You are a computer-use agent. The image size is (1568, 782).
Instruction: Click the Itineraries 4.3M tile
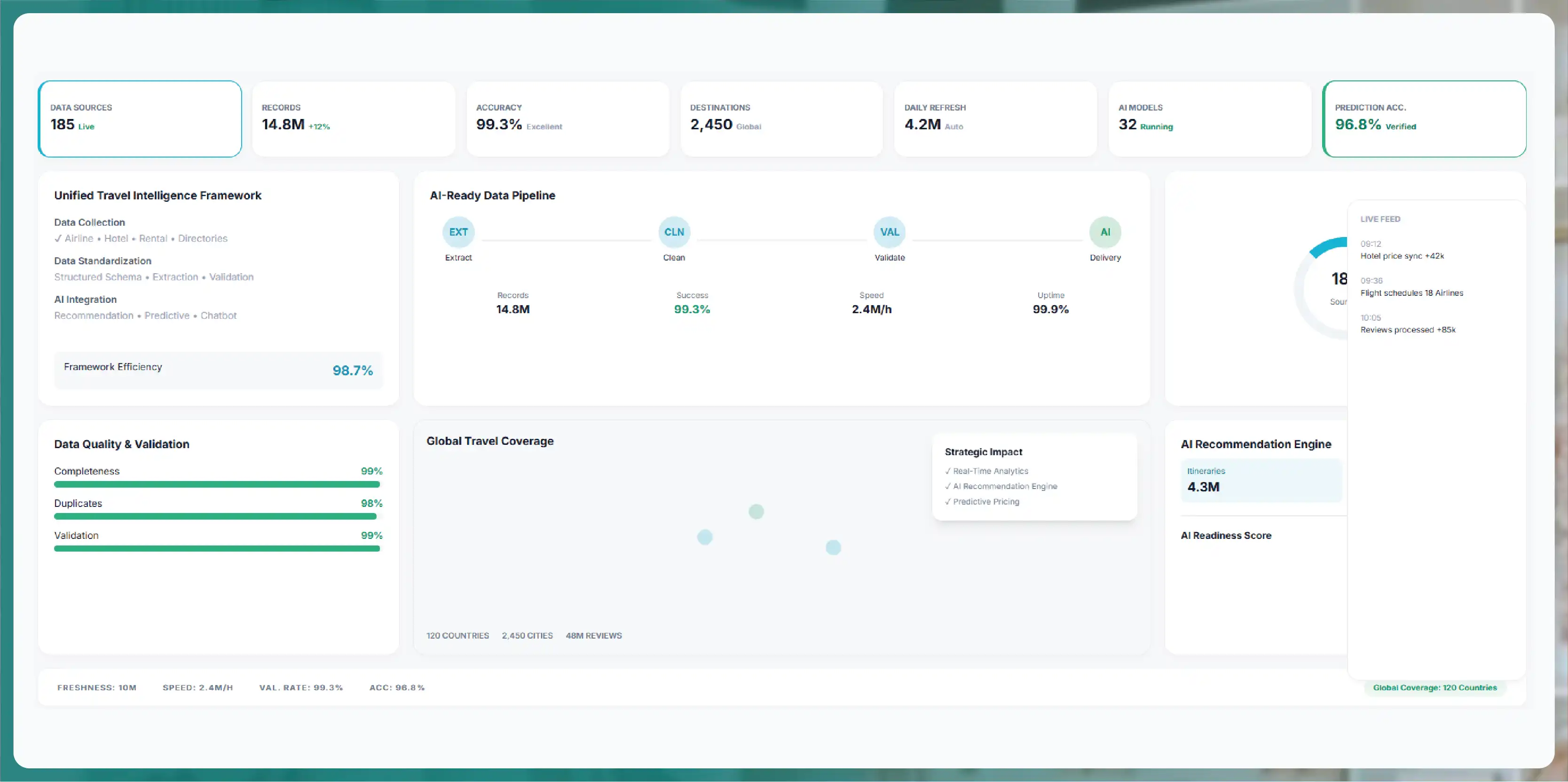click(x=1261, y=480)
